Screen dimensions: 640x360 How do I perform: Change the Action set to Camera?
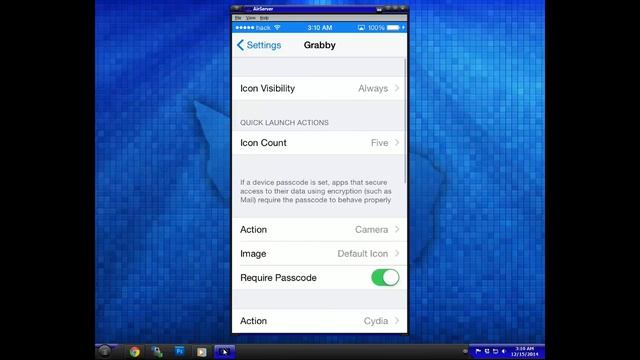click(319, 229)
